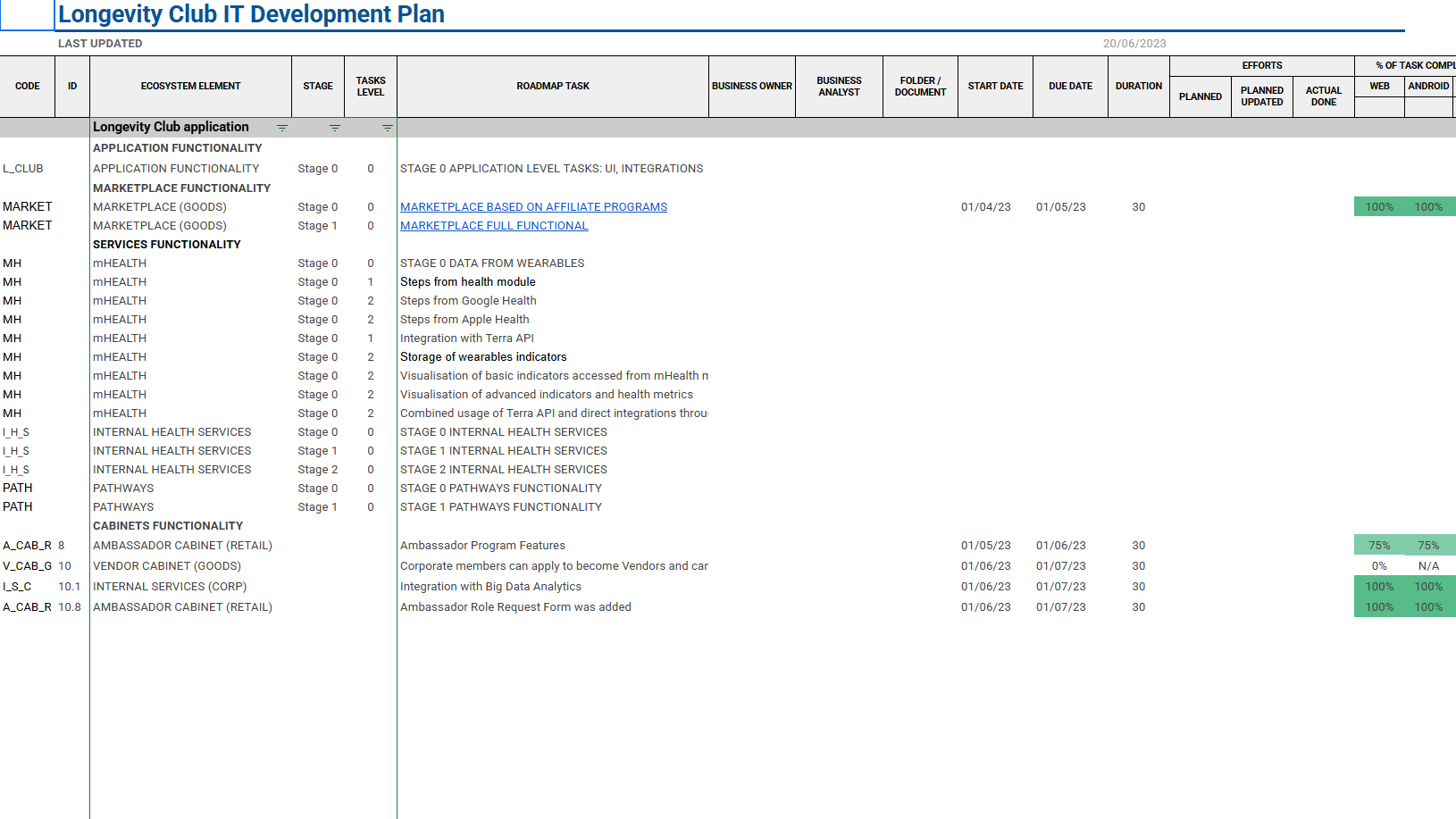1456x819 pixels.
Task: Click the Business Owner column header
Action: point(751,87)
